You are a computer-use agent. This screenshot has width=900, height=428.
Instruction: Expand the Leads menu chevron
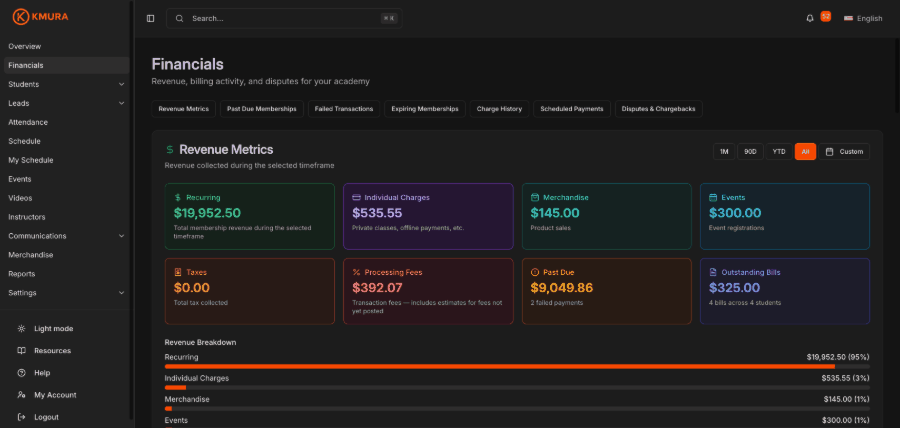coord(121,103)
